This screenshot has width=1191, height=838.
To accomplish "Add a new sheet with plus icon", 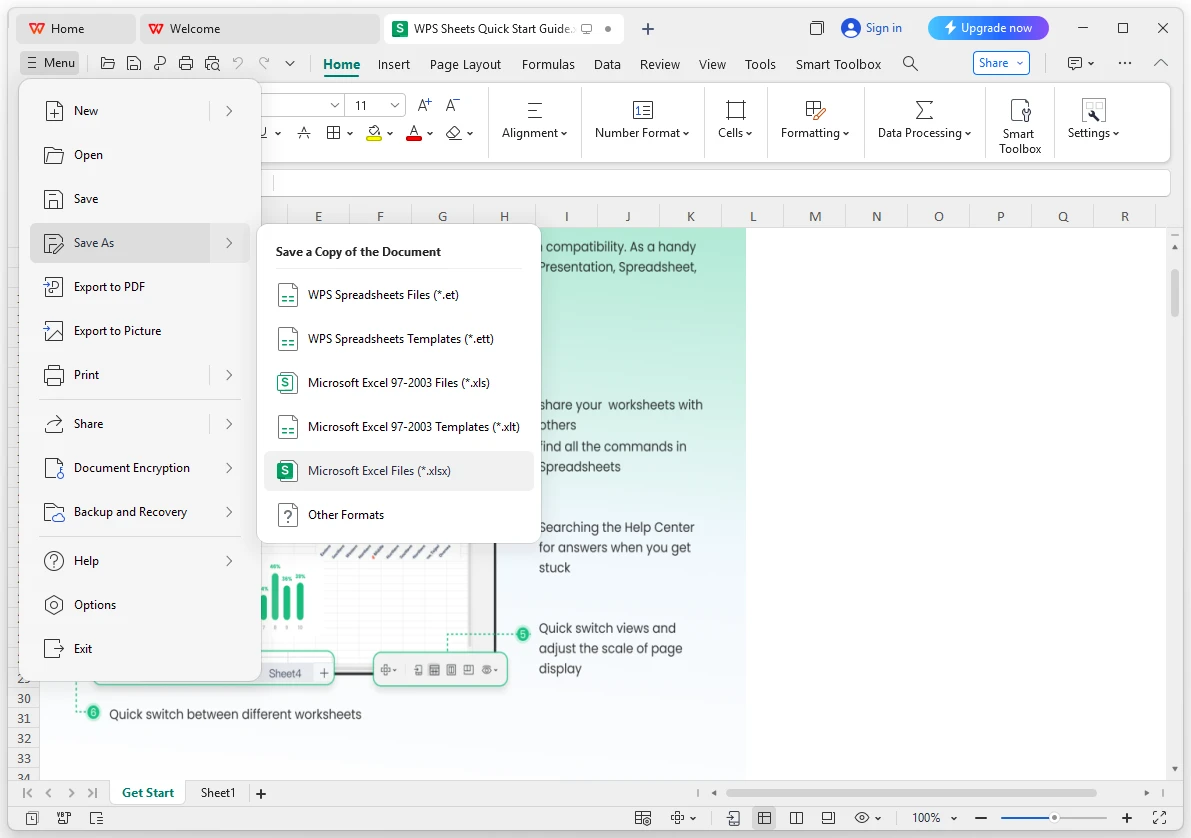I will click(261, 793).
